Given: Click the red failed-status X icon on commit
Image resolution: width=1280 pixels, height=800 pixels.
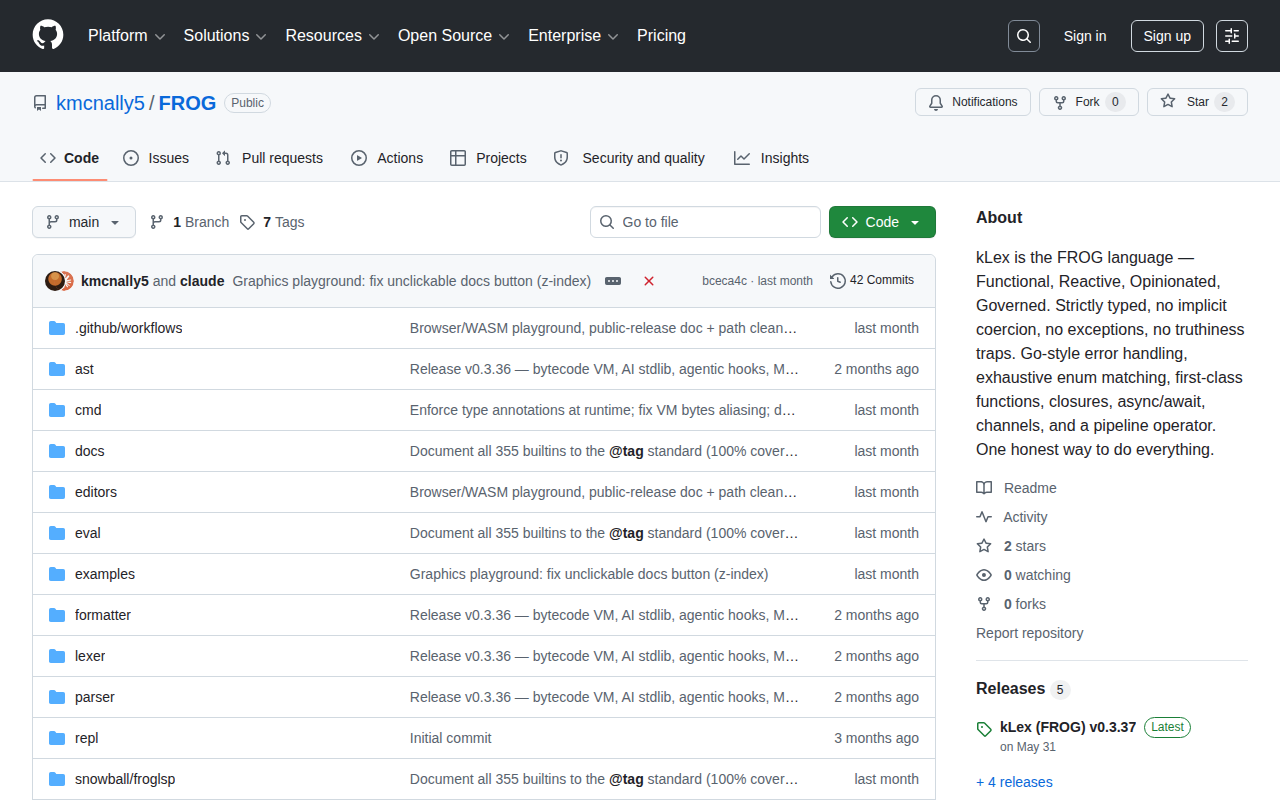Looking at the screenshot, I should 649,281.
